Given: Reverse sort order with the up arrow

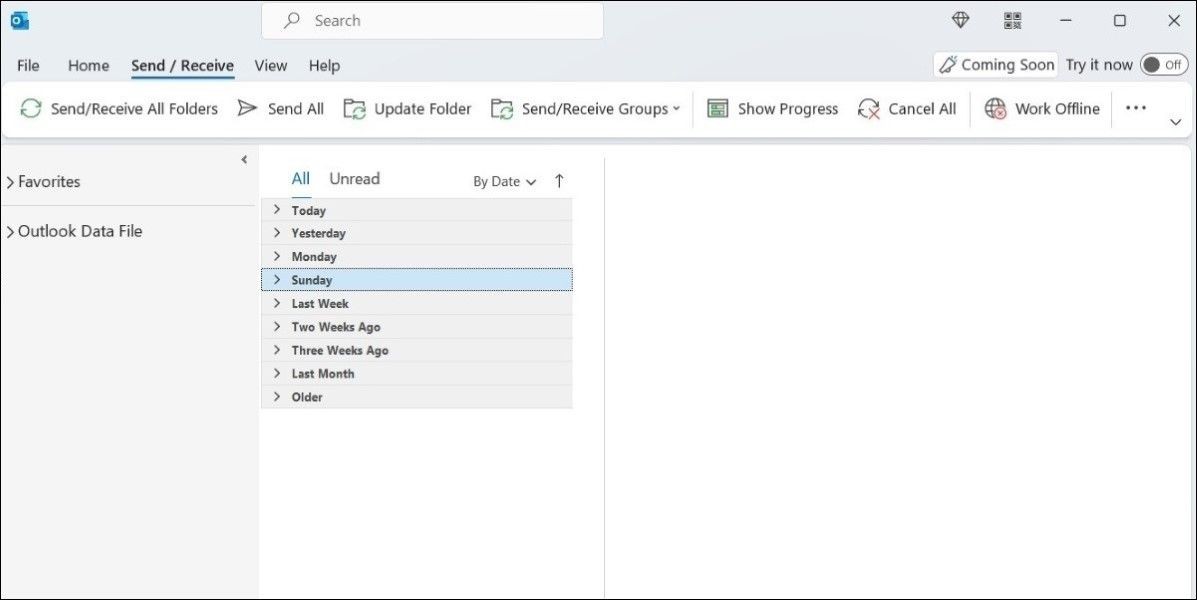Looking at the screenshot, I should [559, 181].
